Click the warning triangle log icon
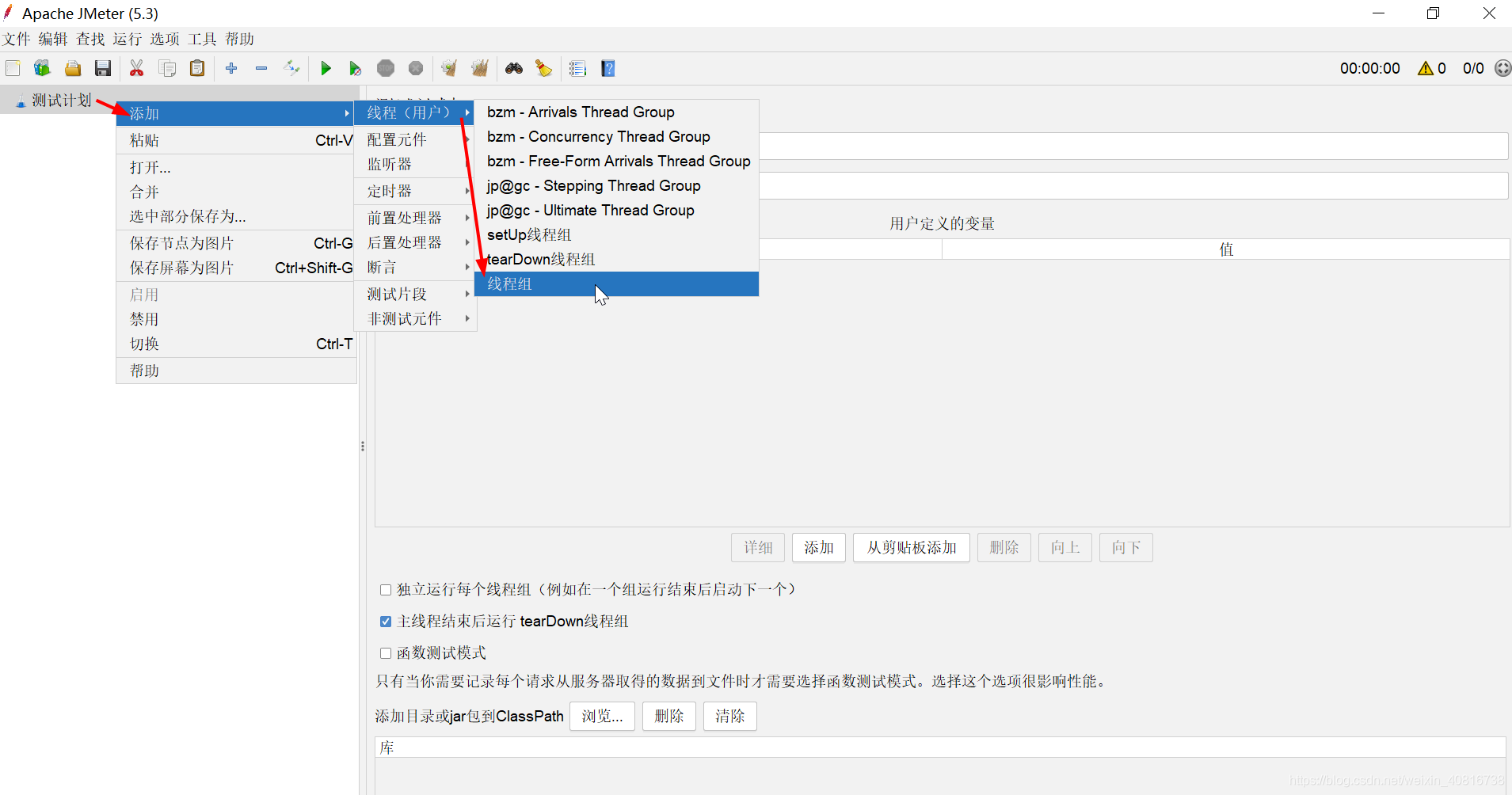Image resolution: width=1512 pixels, height=795 pixels. pyautogui.click(x=1426, y=68)
